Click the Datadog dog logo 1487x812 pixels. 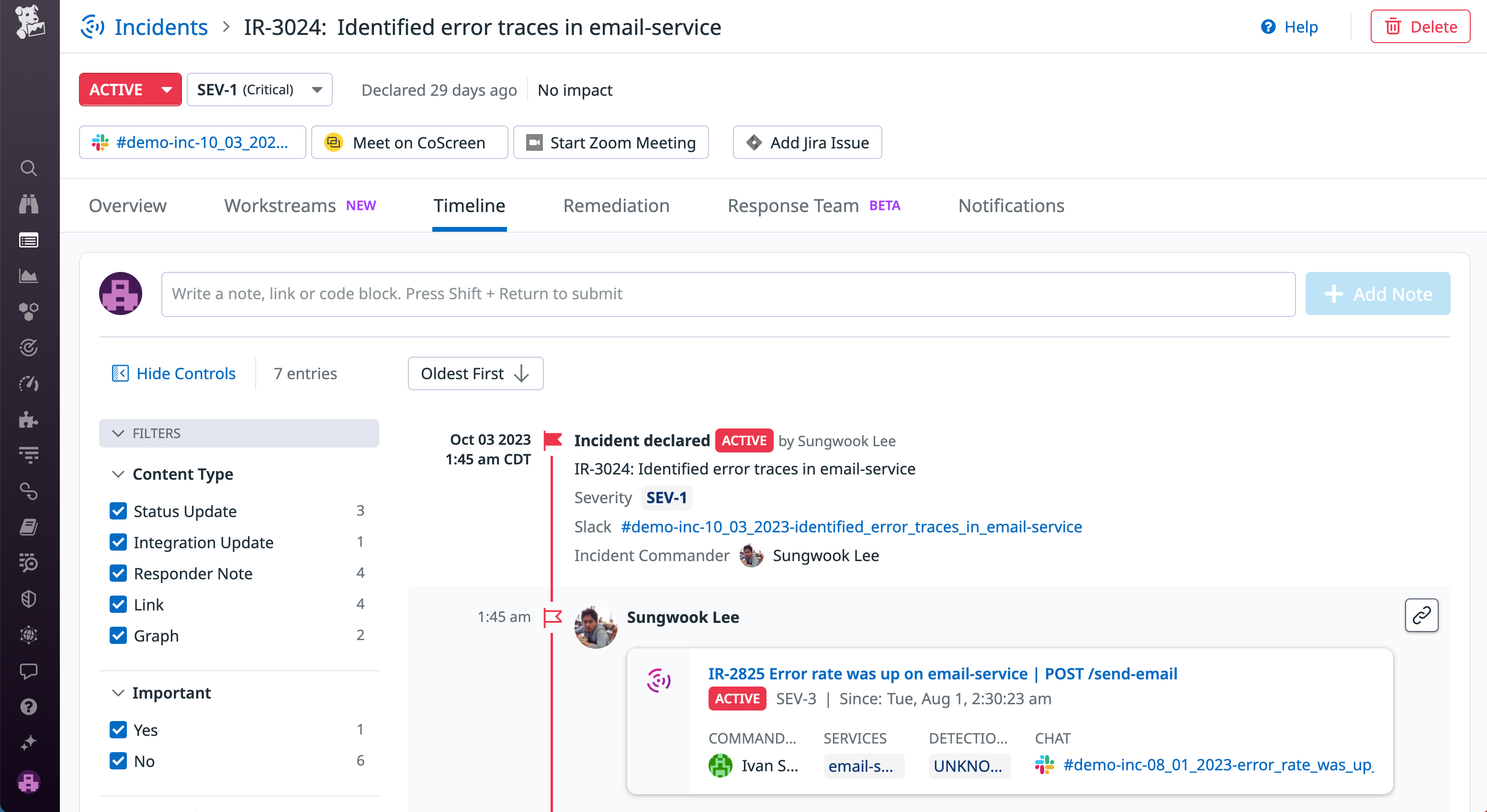(x=28, y=23)
